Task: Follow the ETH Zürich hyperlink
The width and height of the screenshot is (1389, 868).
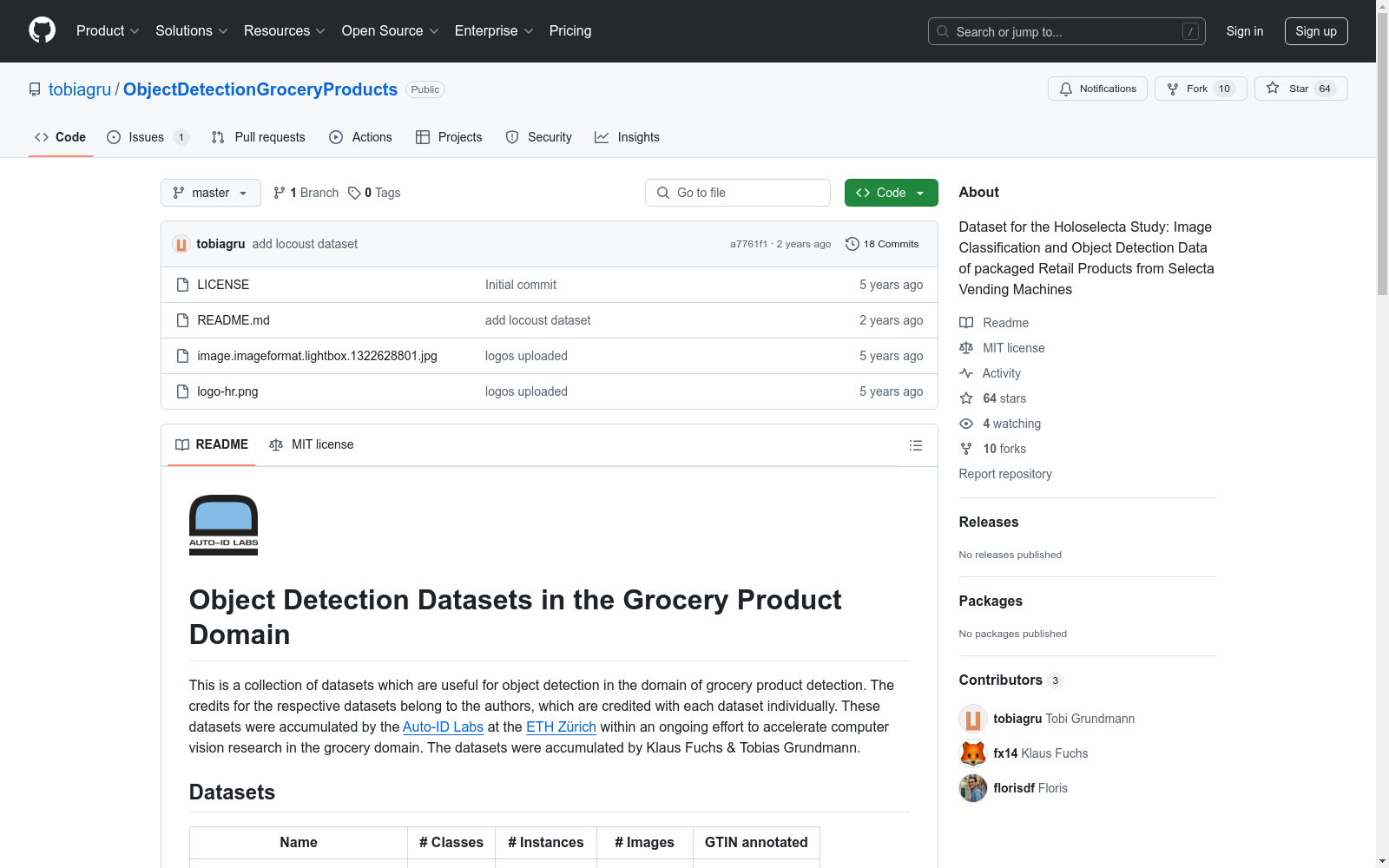Action: (561, 727)
